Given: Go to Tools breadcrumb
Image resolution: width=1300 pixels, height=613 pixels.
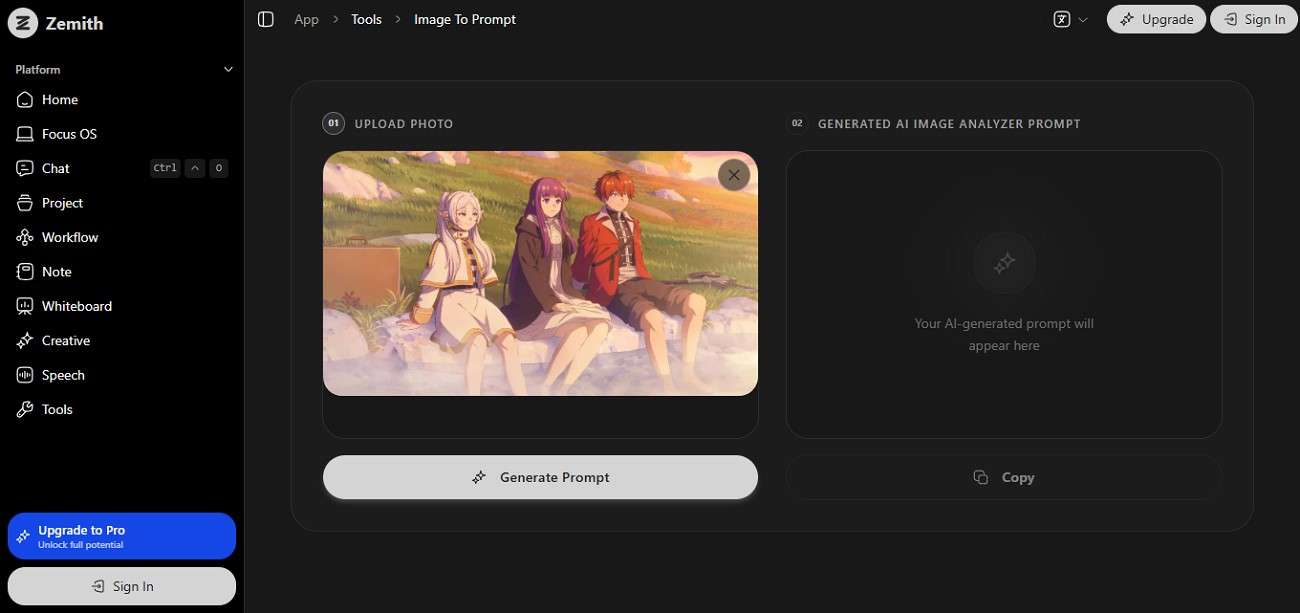Looking at the screenshot, I should point(366,19).
